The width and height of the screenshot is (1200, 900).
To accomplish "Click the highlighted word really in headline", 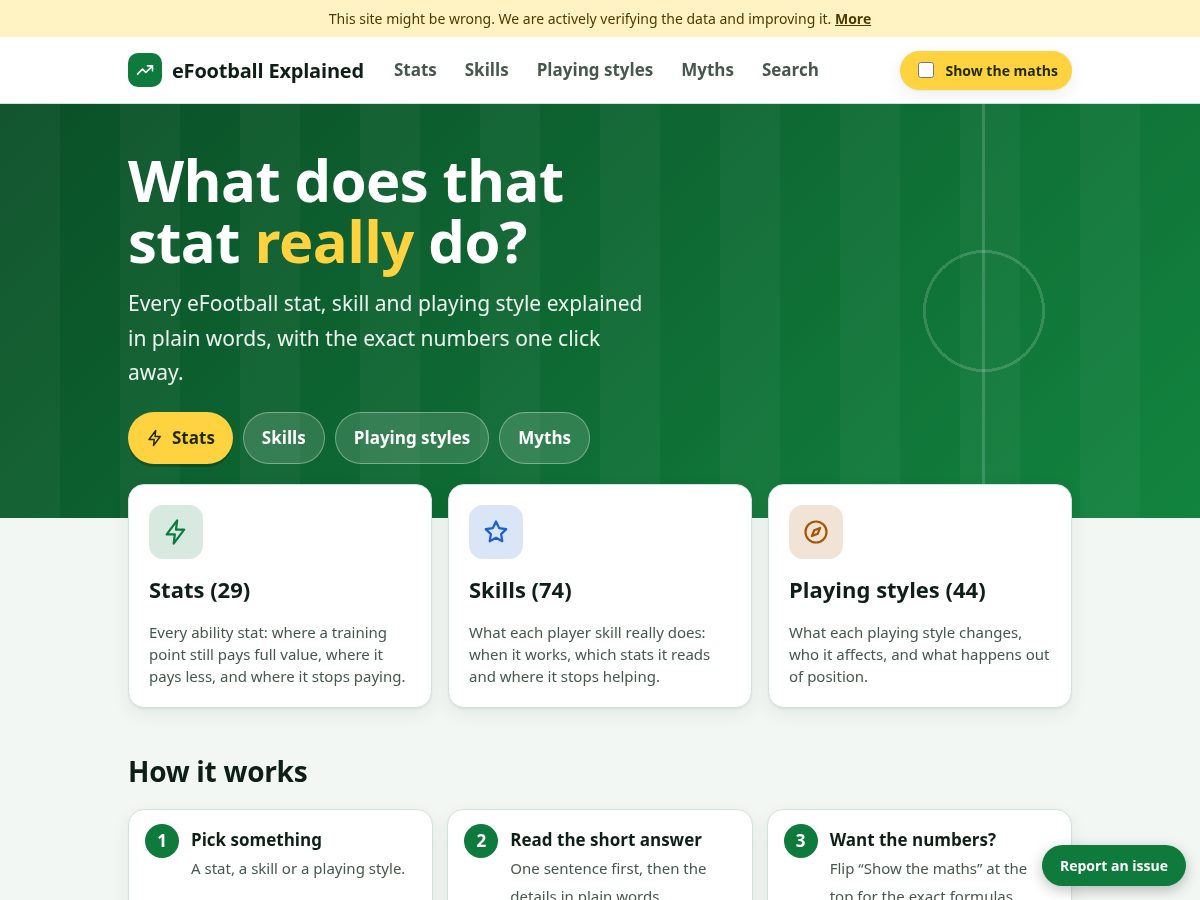I will 334,243.
